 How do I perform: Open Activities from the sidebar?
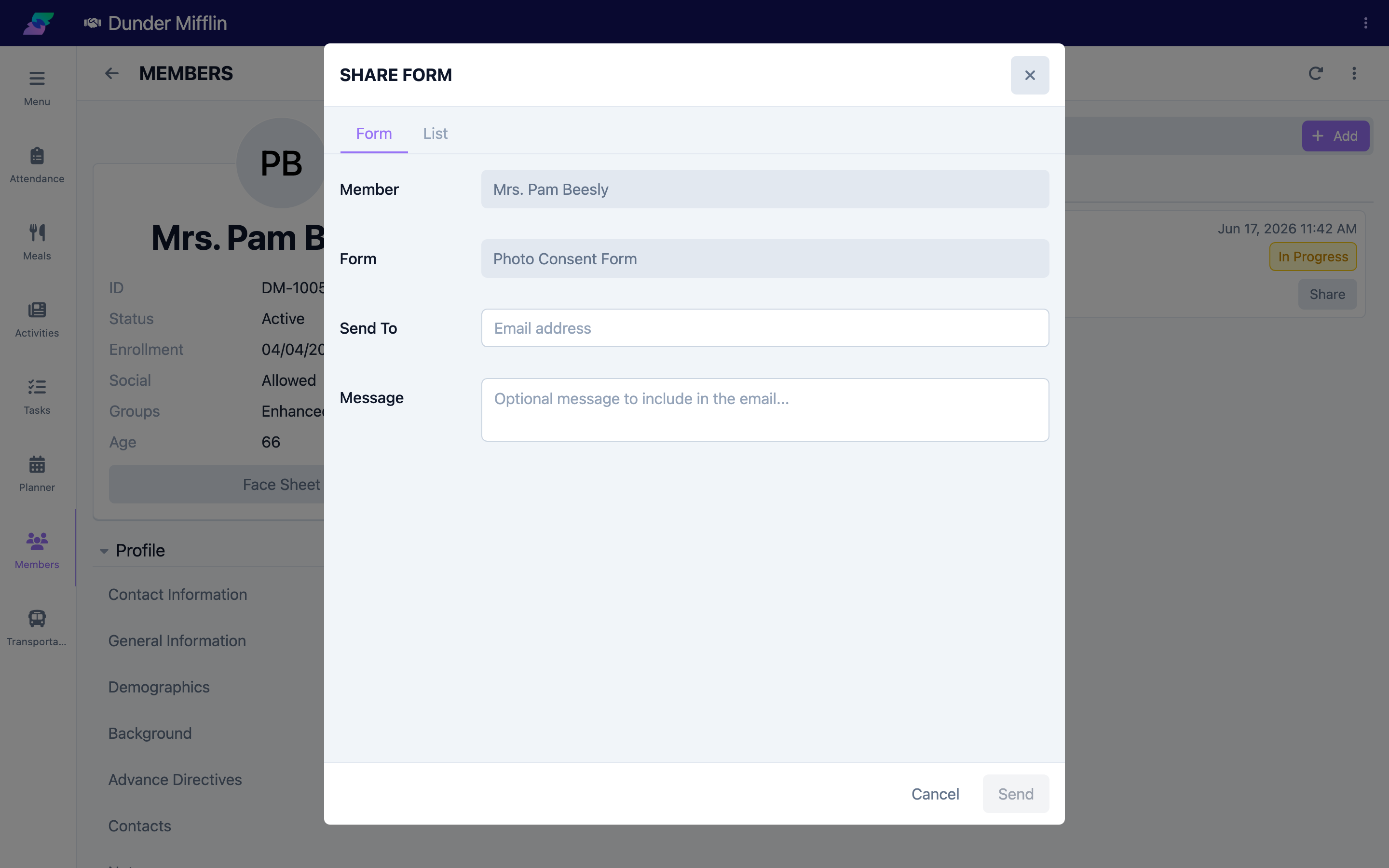37,319
